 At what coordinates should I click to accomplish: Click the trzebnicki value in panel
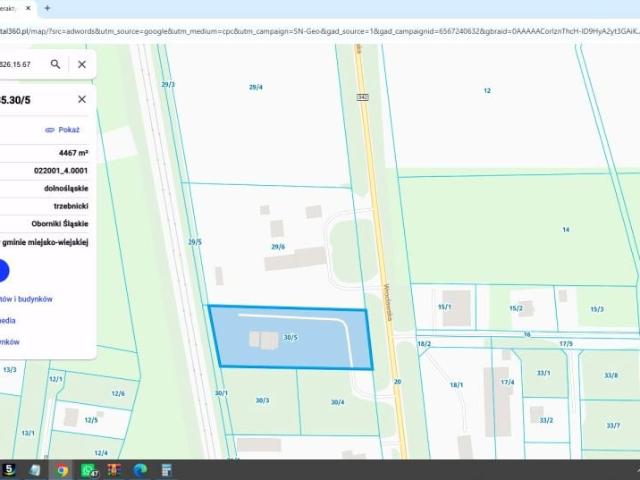point(71,206)
